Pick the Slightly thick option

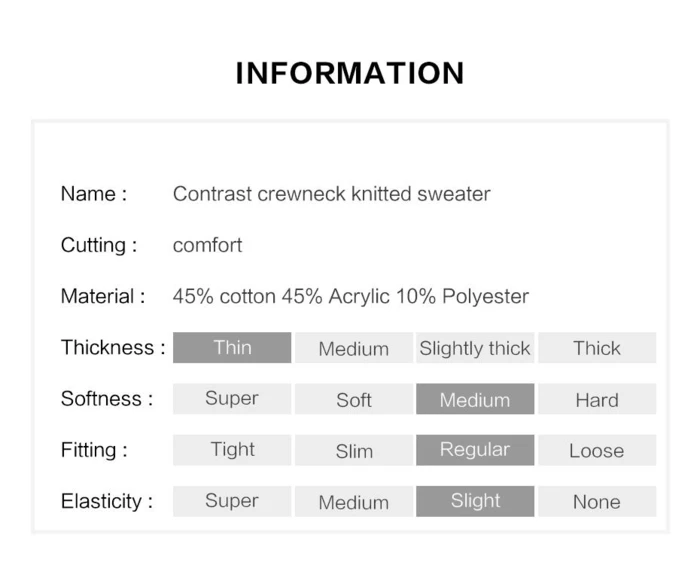[x=475, y=348]
